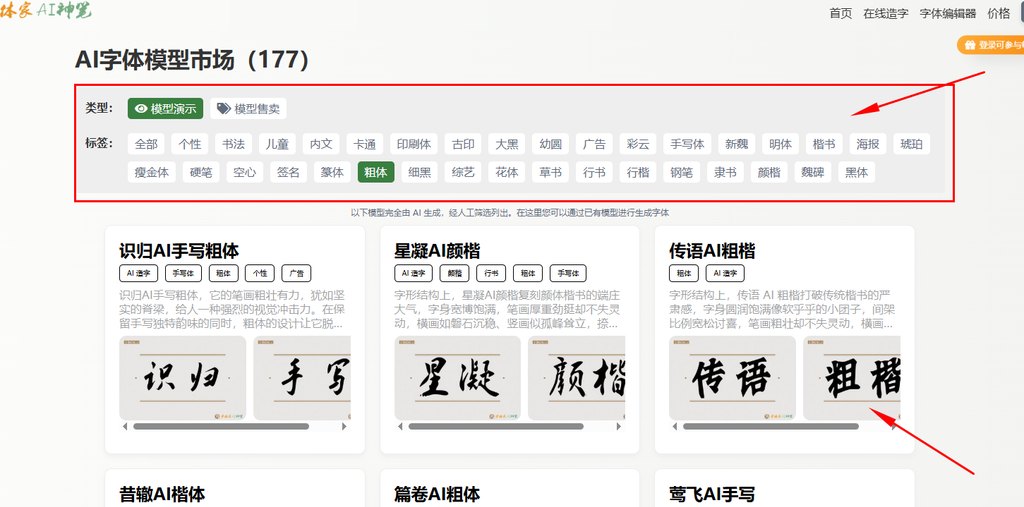Open the 莺飞AI手写 model title

click(x=712, y=494)
